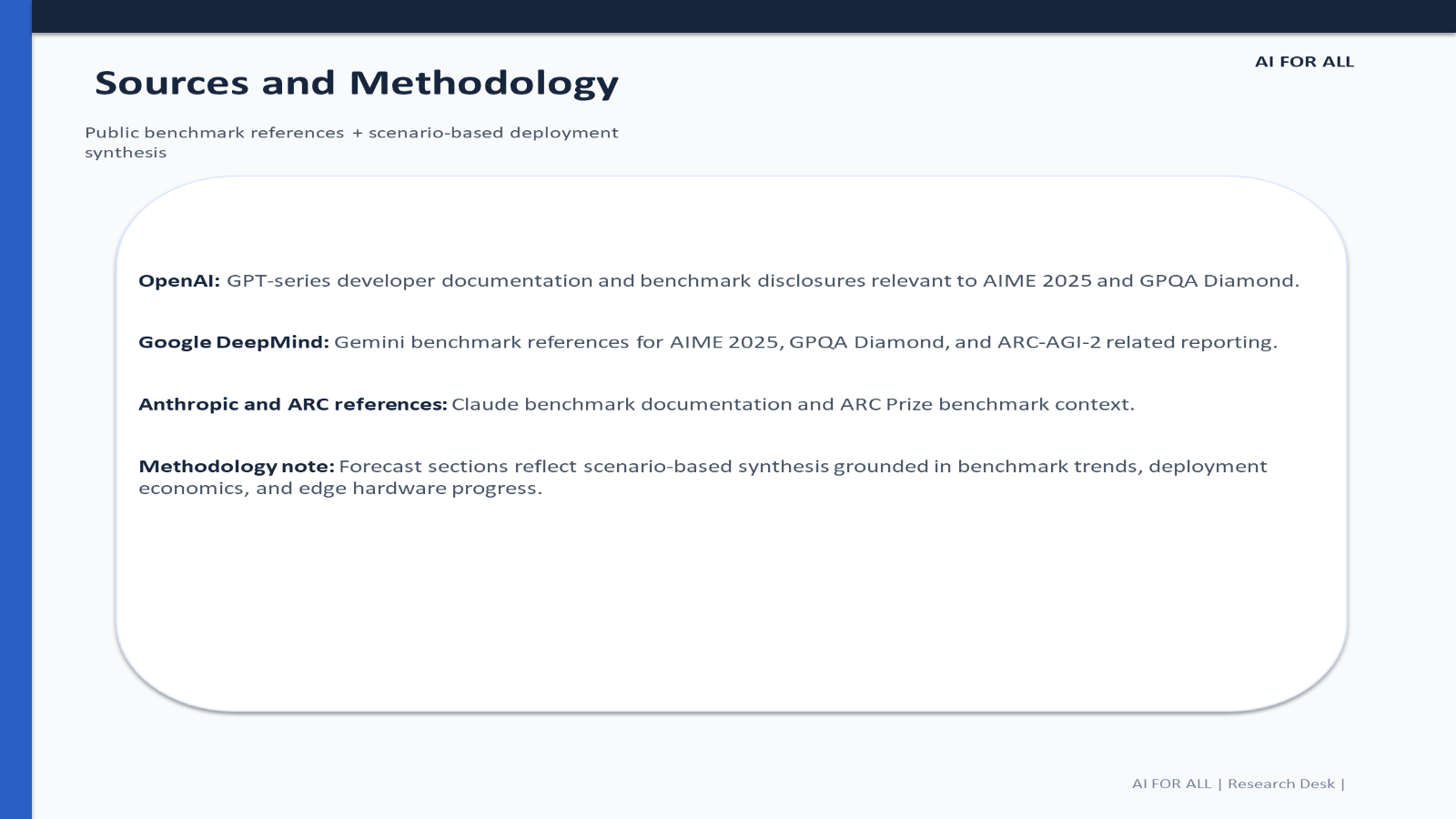Image resolution: width=1456 pixels, height=819 pixels.
Task: Select the Forecast sections scenario-based synthesis text
Action: click(x=703, y=477)
